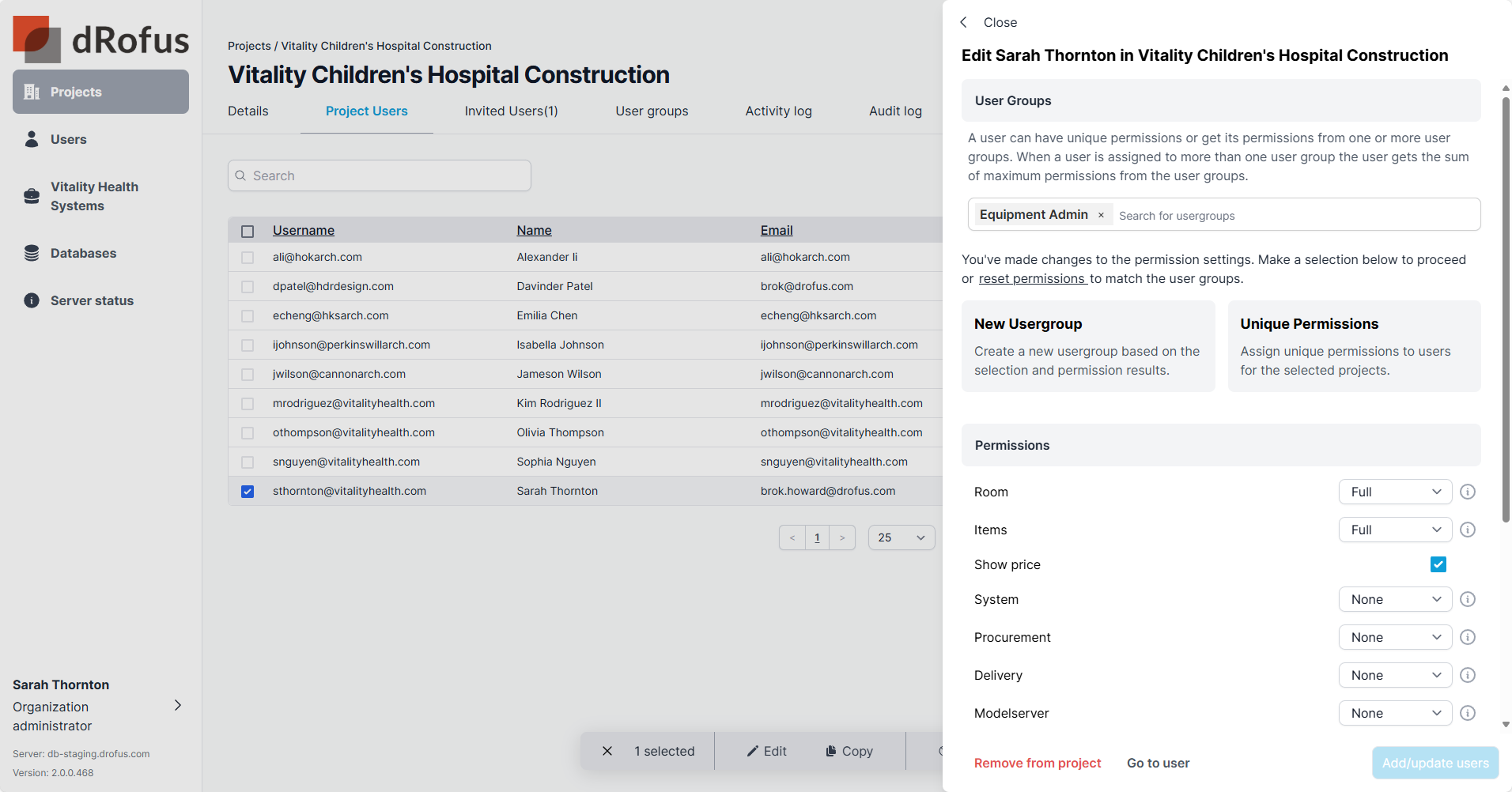
Task: Click the Server status info icon
Action: [x=32, y=300]
